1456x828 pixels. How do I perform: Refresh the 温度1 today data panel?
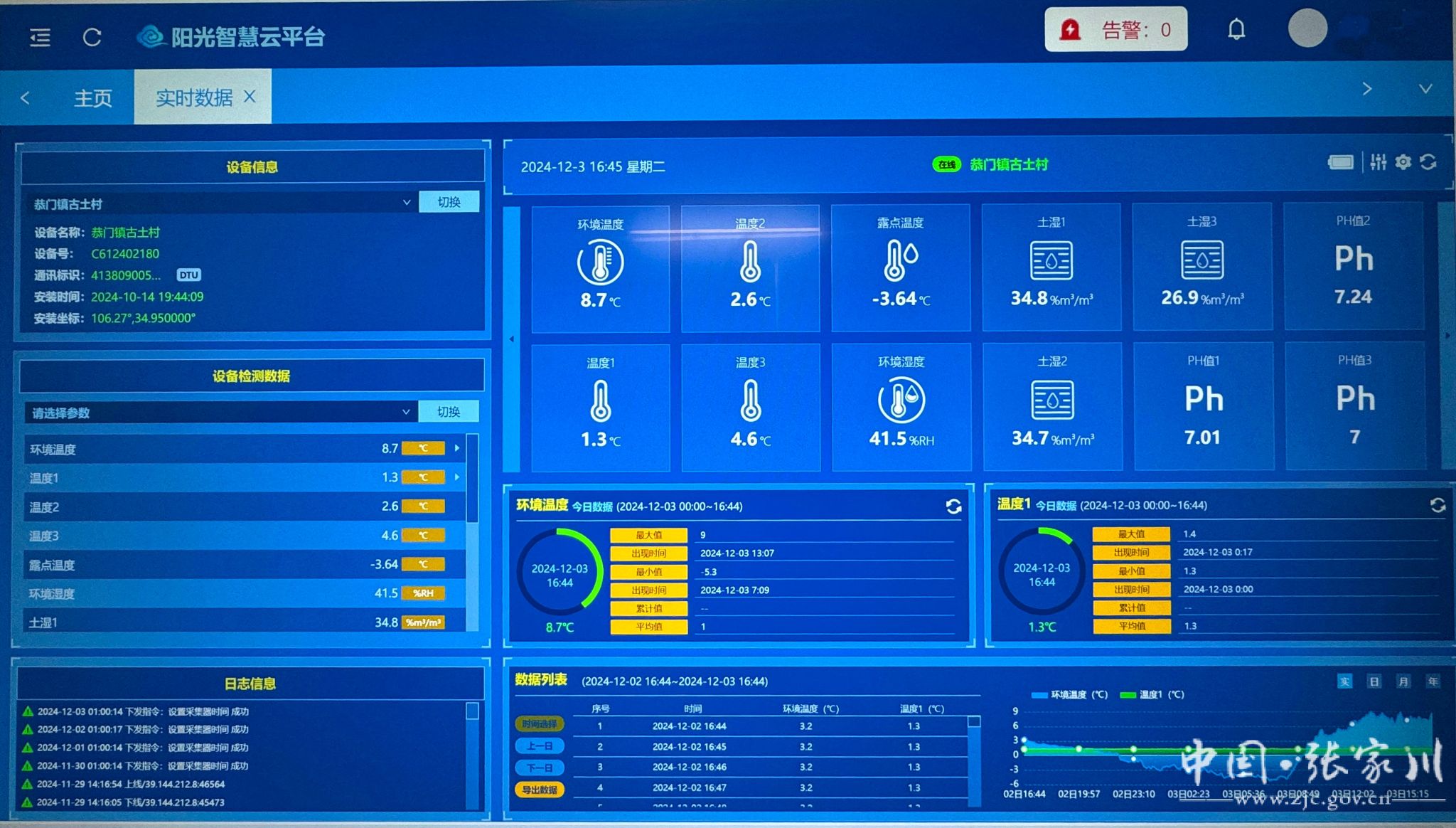click(1437, 505)
